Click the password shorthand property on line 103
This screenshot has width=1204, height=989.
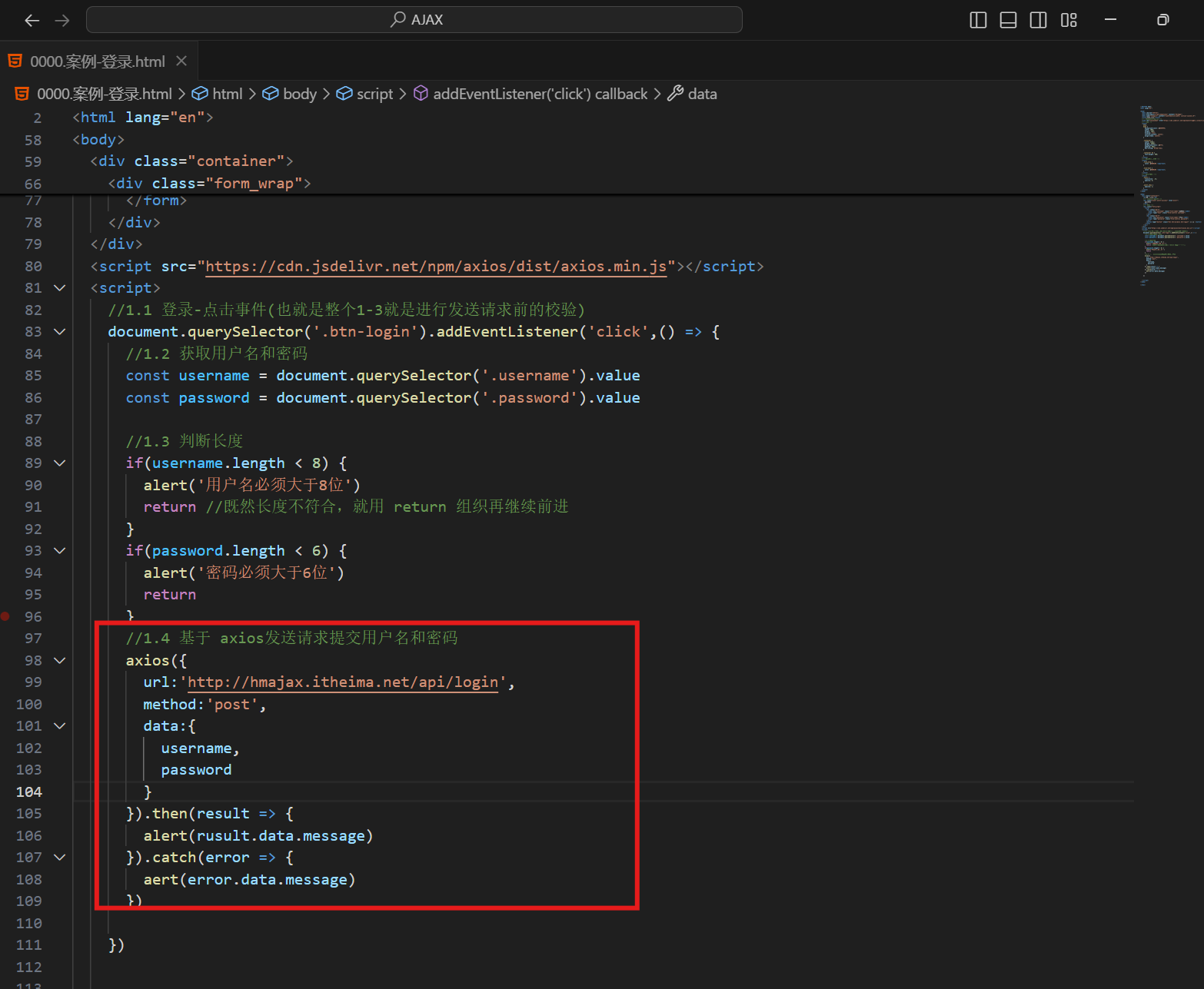tap(196, 770)
